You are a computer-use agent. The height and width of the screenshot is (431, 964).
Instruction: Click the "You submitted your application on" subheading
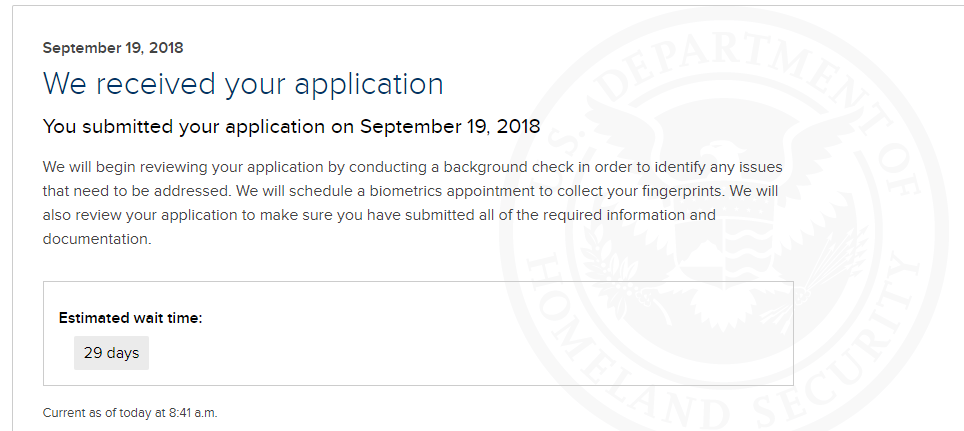[199, 127]
